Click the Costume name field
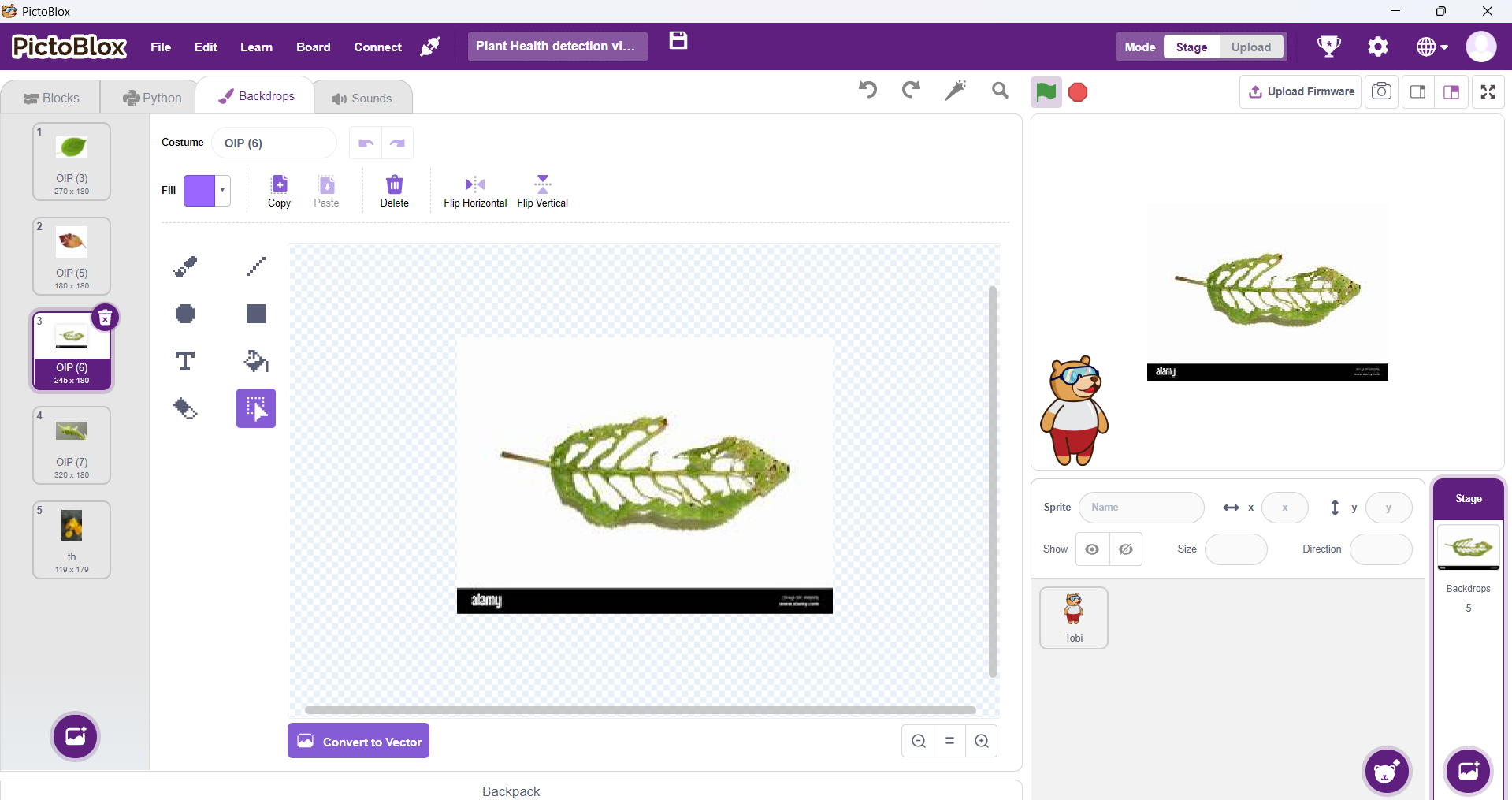 coord(274,143)
